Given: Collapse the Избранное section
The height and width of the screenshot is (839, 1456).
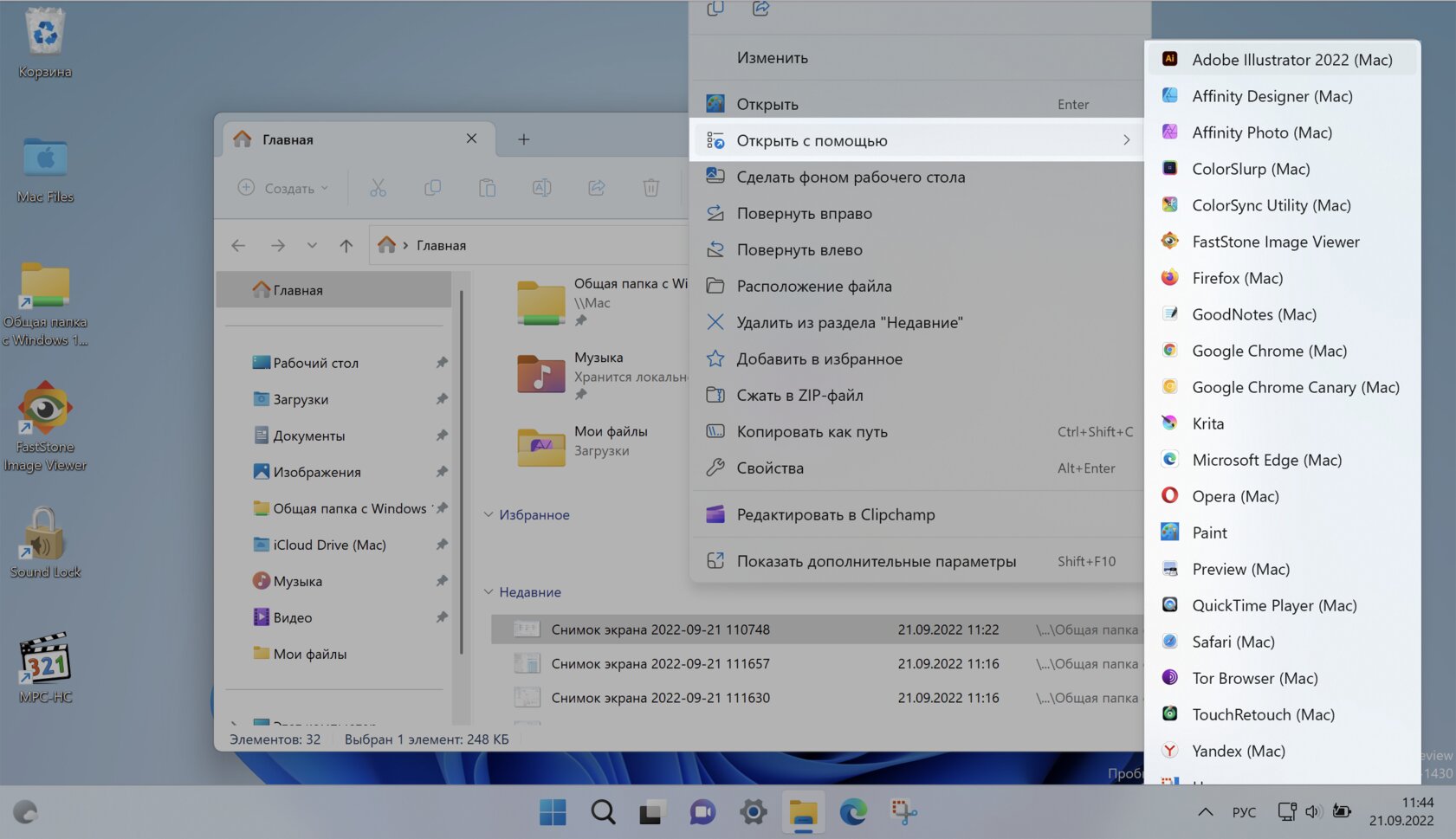Looking at the screenshot, I should tap(489, 514).
